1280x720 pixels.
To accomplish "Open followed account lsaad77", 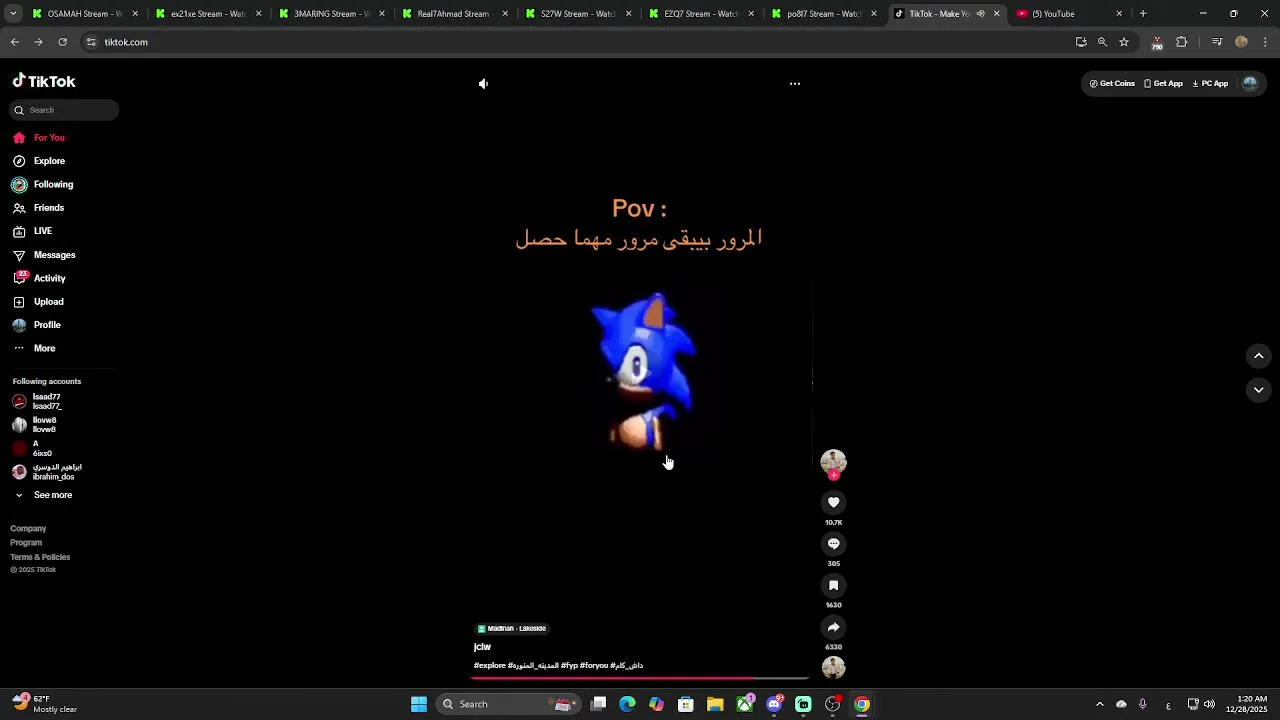I will (38, 402).
